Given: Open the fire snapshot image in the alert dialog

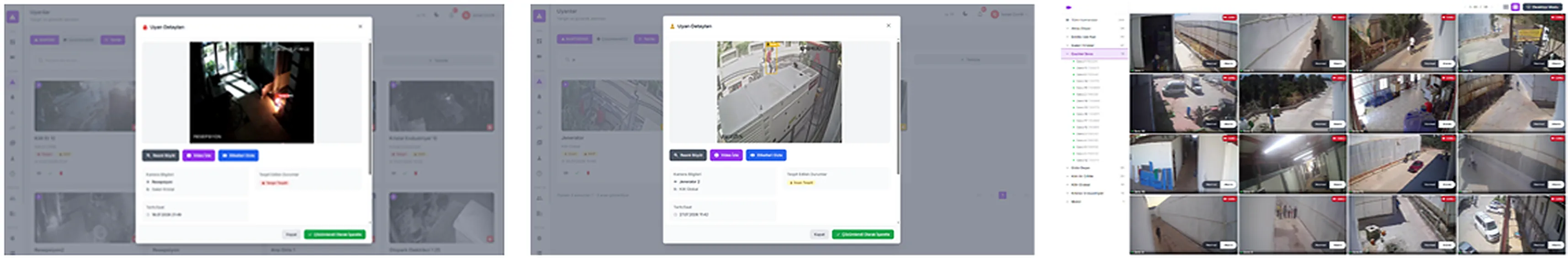Looking at the screenshot, I should point(251,92).
